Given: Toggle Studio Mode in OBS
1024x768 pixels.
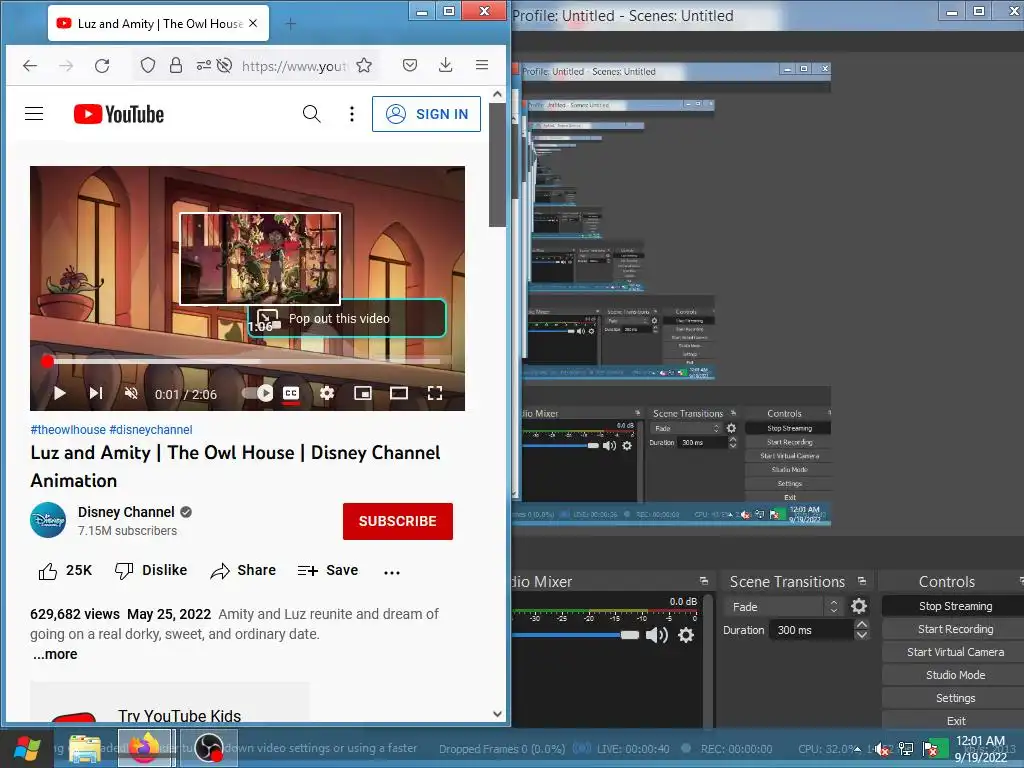Looking at the screenshot, I should tap(955, 675).
